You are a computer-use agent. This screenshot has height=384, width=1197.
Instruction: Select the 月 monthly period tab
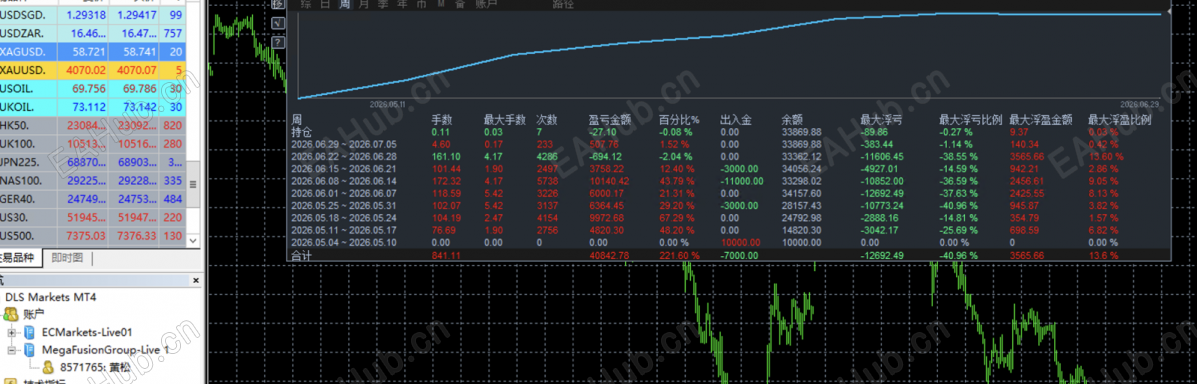coord(363,5)
